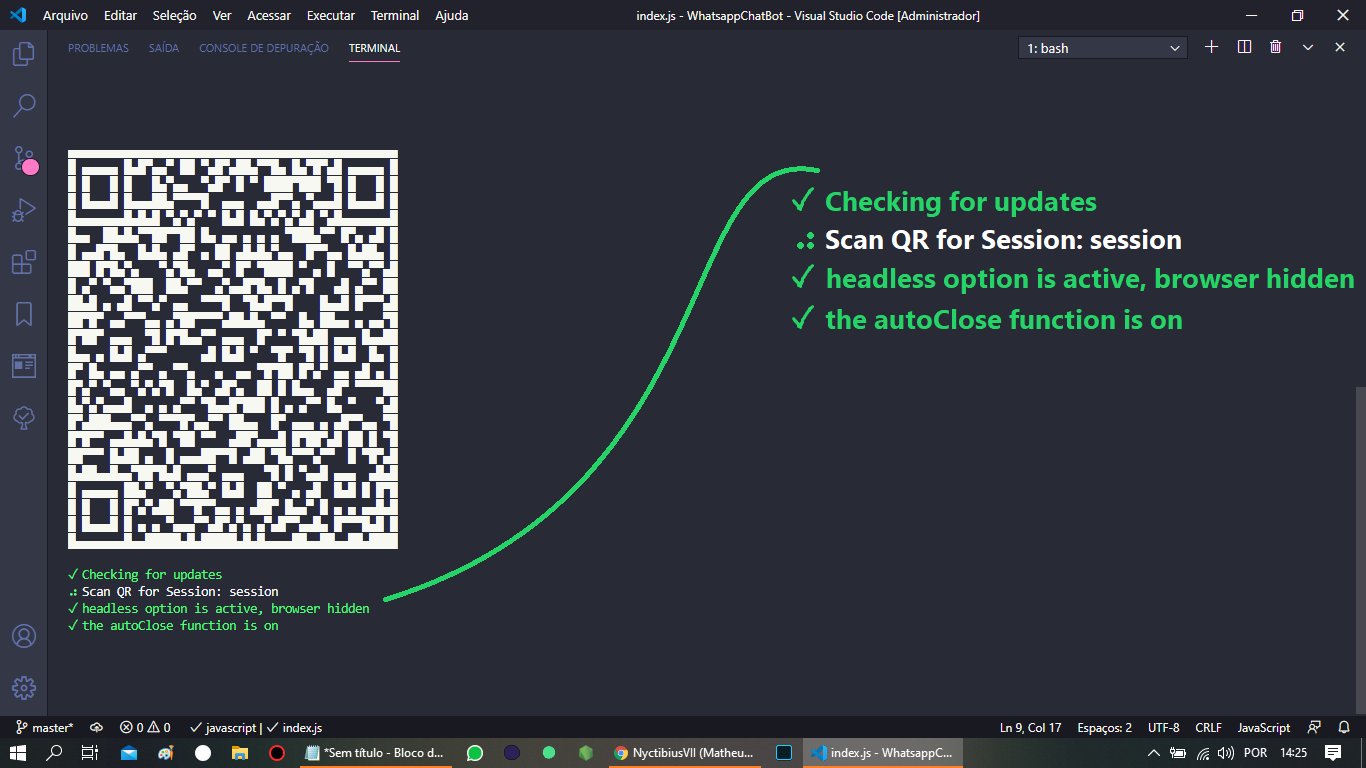This screenshot has height=768, width=1366.
Task: Click the QR code in terminal
Action: click(x=233, y=349)
